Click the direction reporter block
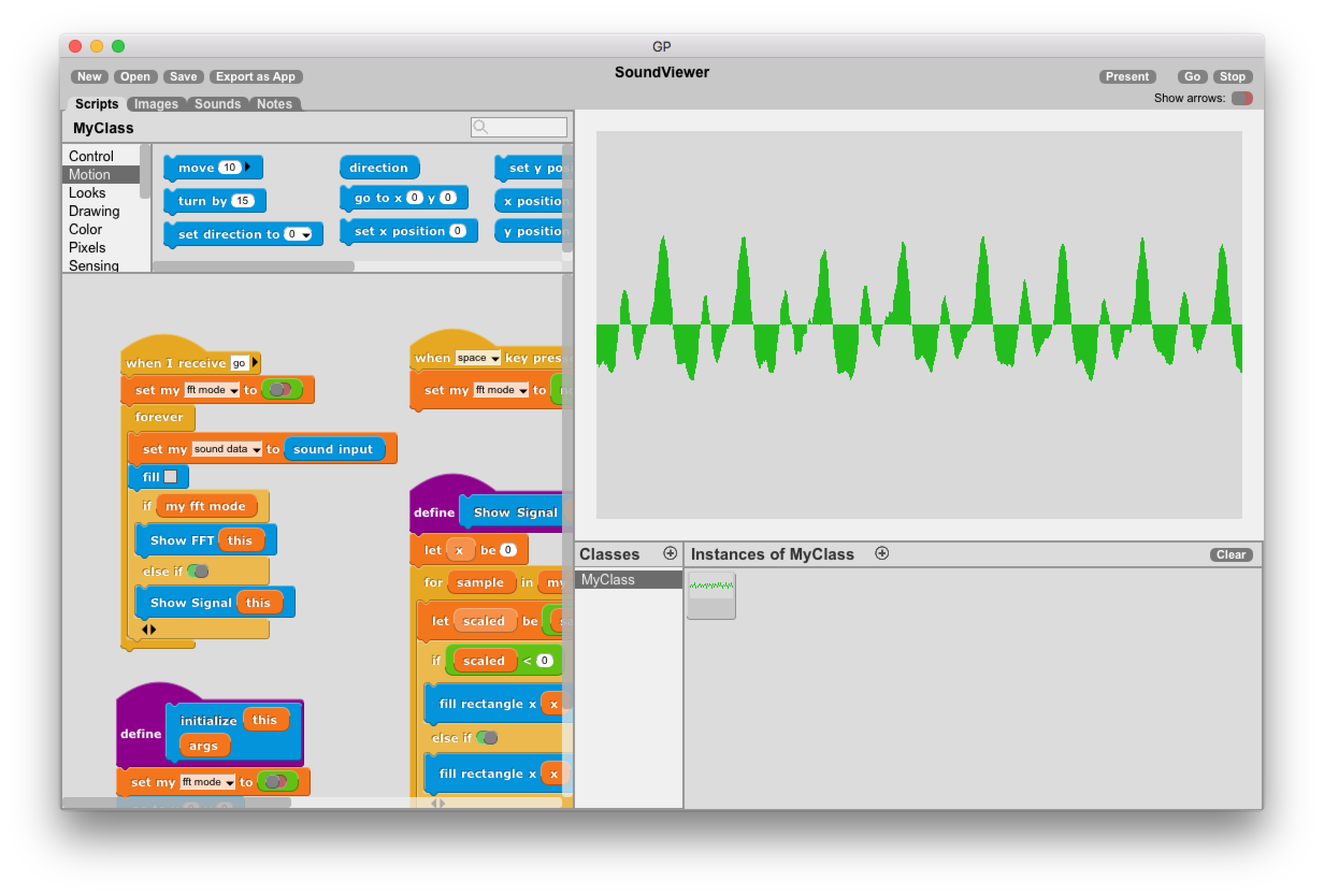 (379, 168)
